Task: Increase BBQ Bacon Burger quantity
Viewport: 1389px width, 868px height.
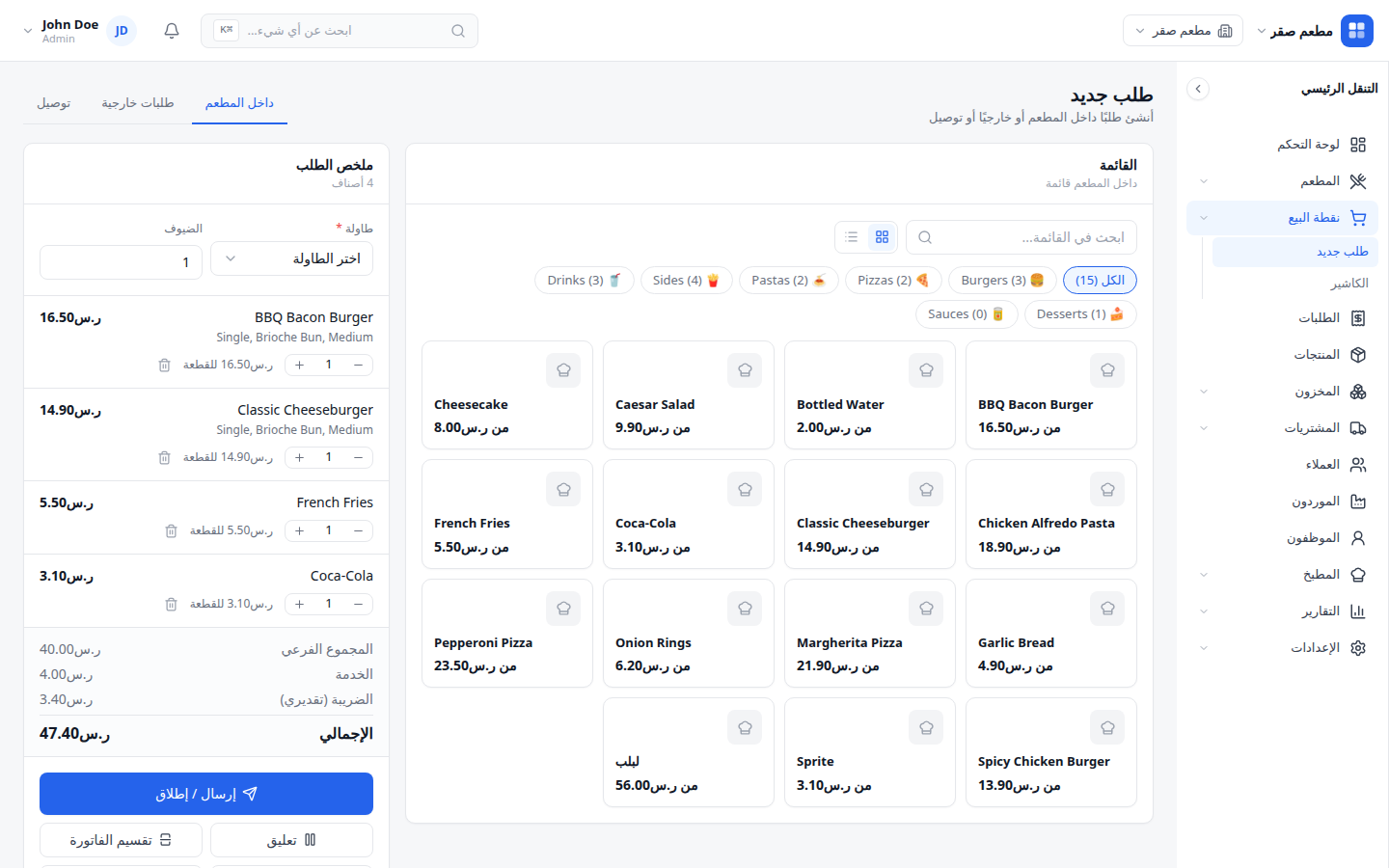Action: [300, 365]
